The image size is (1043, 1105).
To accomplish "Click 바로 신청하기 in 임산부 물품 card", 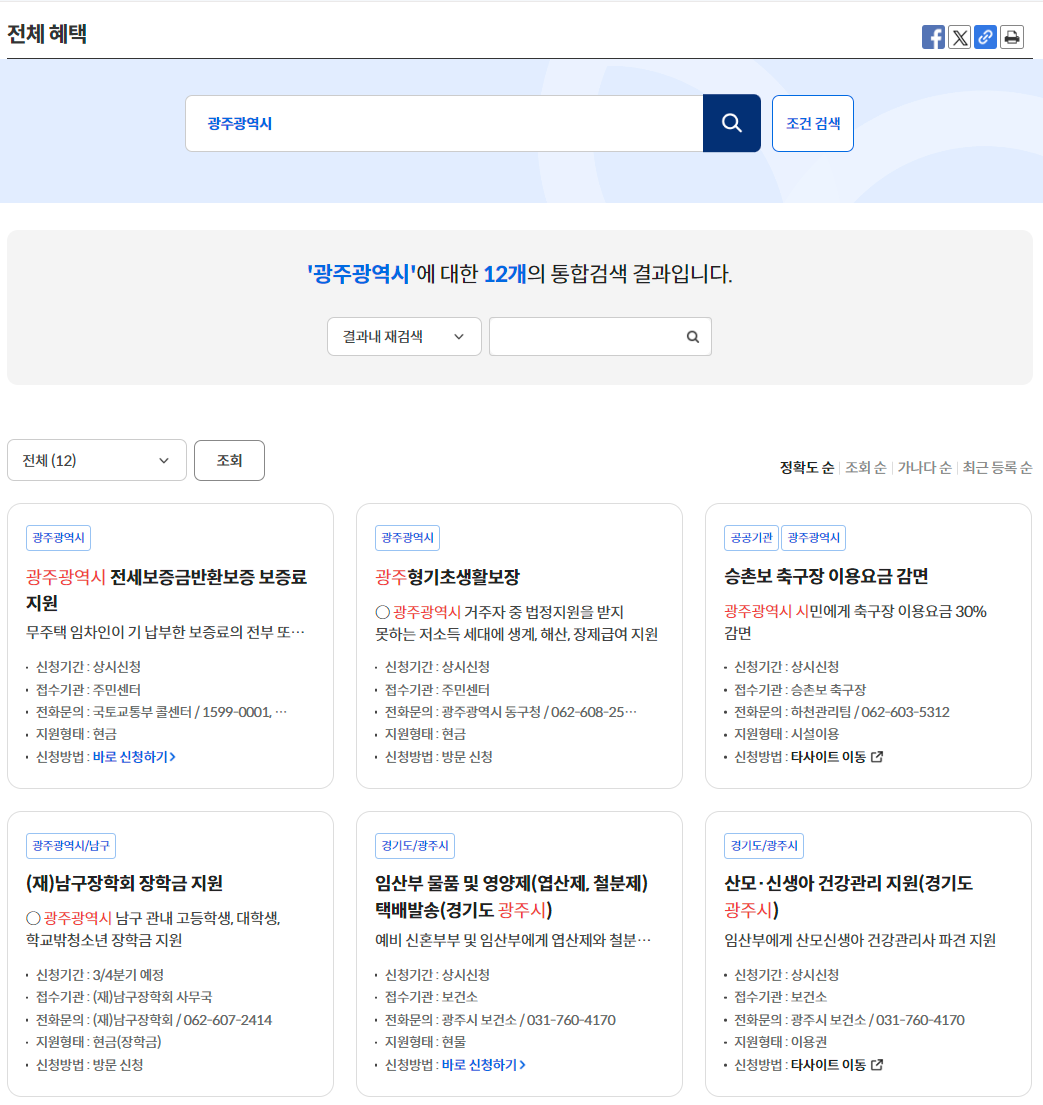I will point(483,1065).
